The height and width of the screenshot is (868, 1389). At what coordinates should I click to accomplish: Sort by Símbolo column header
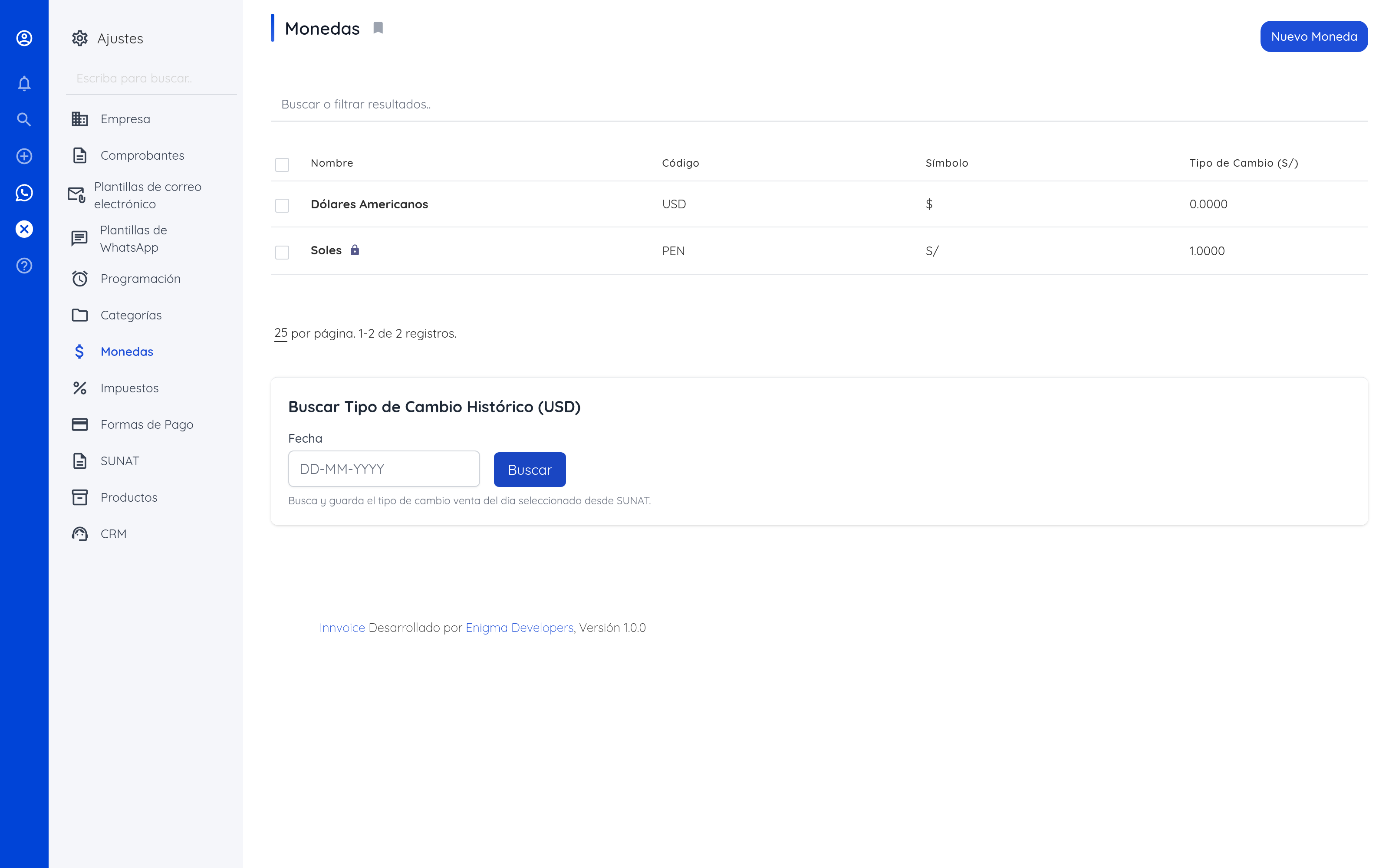coord(946,163)
